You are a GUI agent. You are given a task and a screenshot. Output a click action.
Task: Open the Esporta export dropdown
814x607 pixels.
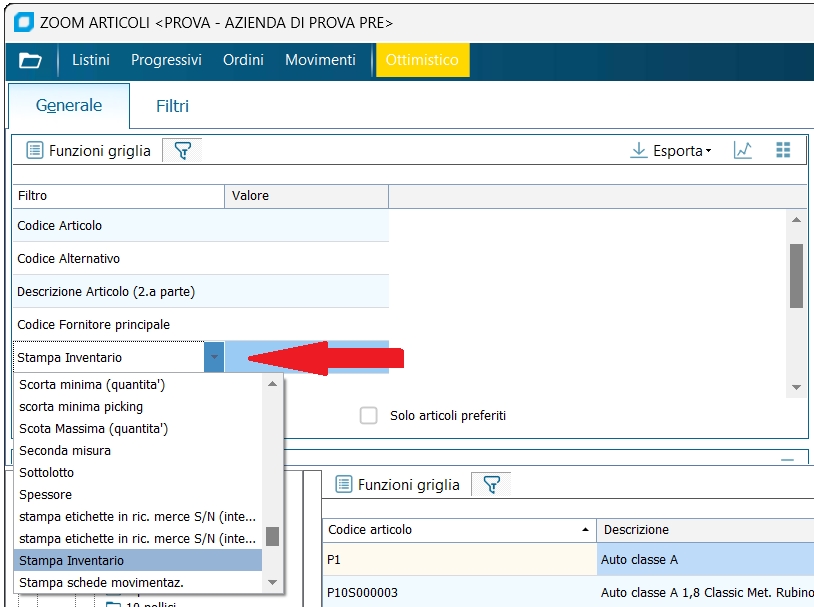tap(671, 151)
